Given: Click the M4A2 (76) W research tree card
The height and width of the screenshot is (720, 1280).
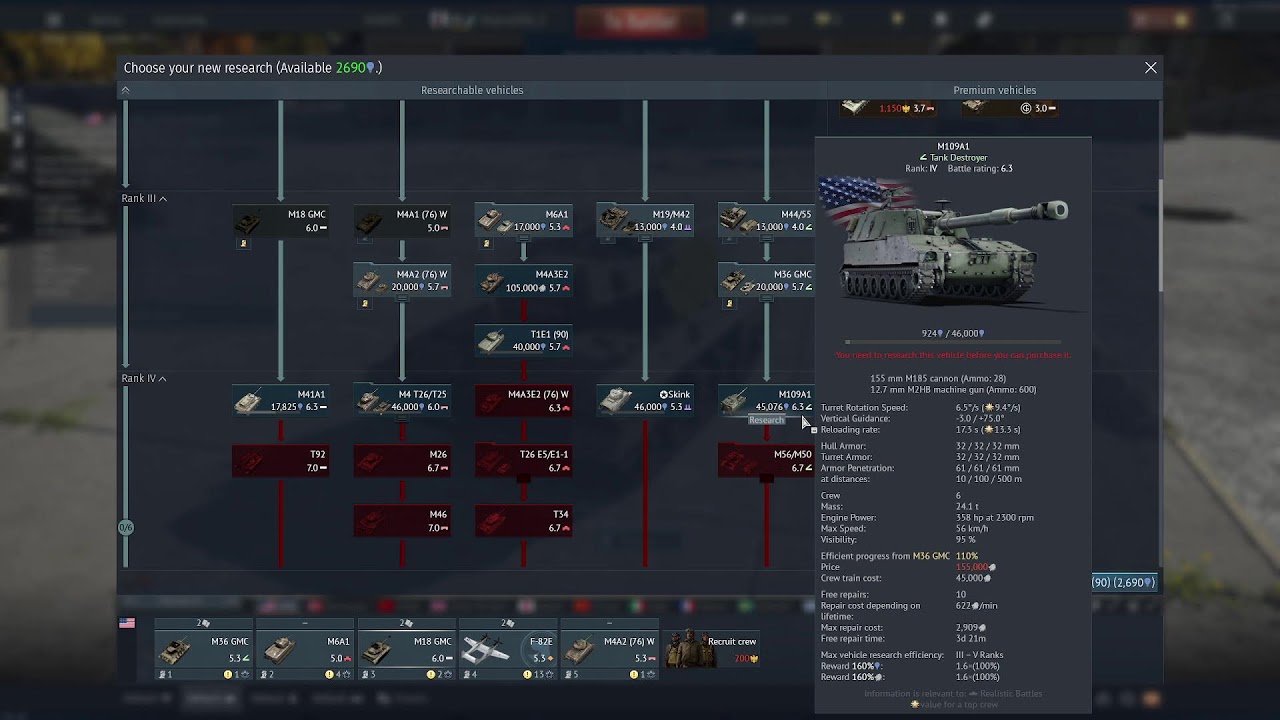Looking at the screenshot, I should tap(402, 281).
